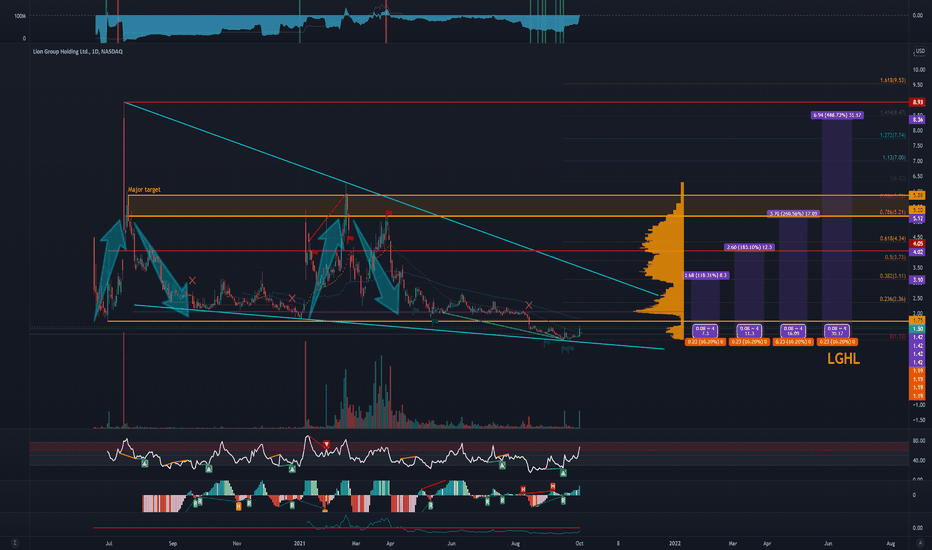Viewport: 932px width, 550px height.
Task: Click the 0.5(3.73) Fibonacci level label
Action: click(x=895, y=257)
